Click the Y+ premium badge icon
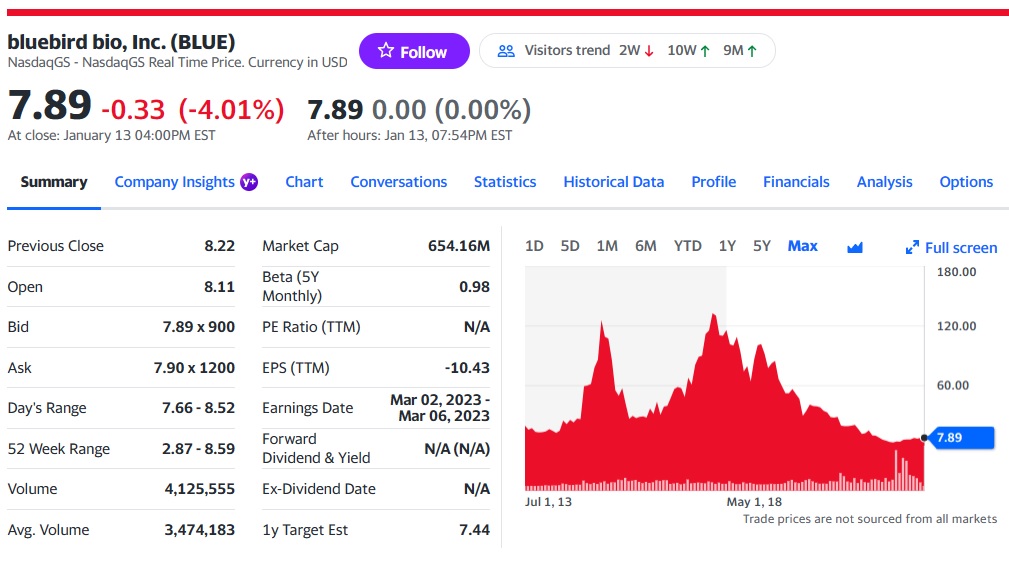1009x562 pixels. [x=249, y=182]
